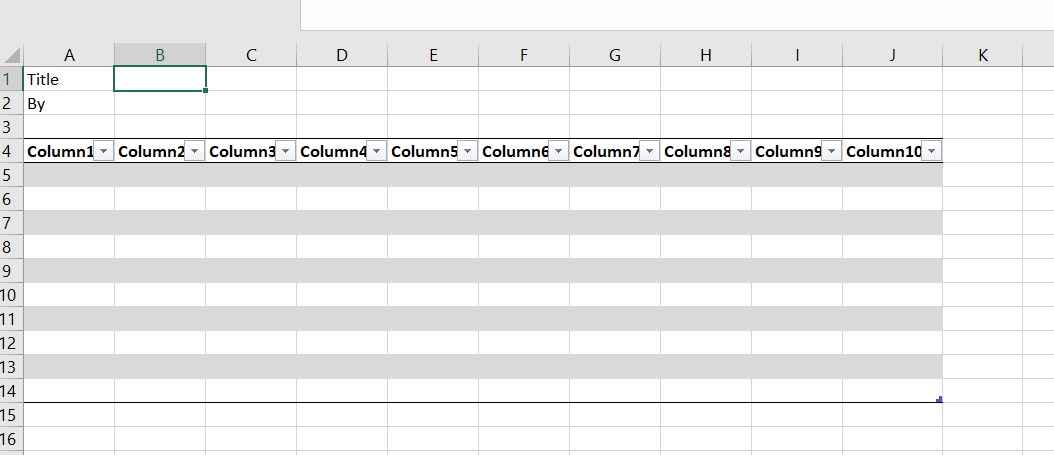Open the Column1 filter dropdown

tap(103, 151)
